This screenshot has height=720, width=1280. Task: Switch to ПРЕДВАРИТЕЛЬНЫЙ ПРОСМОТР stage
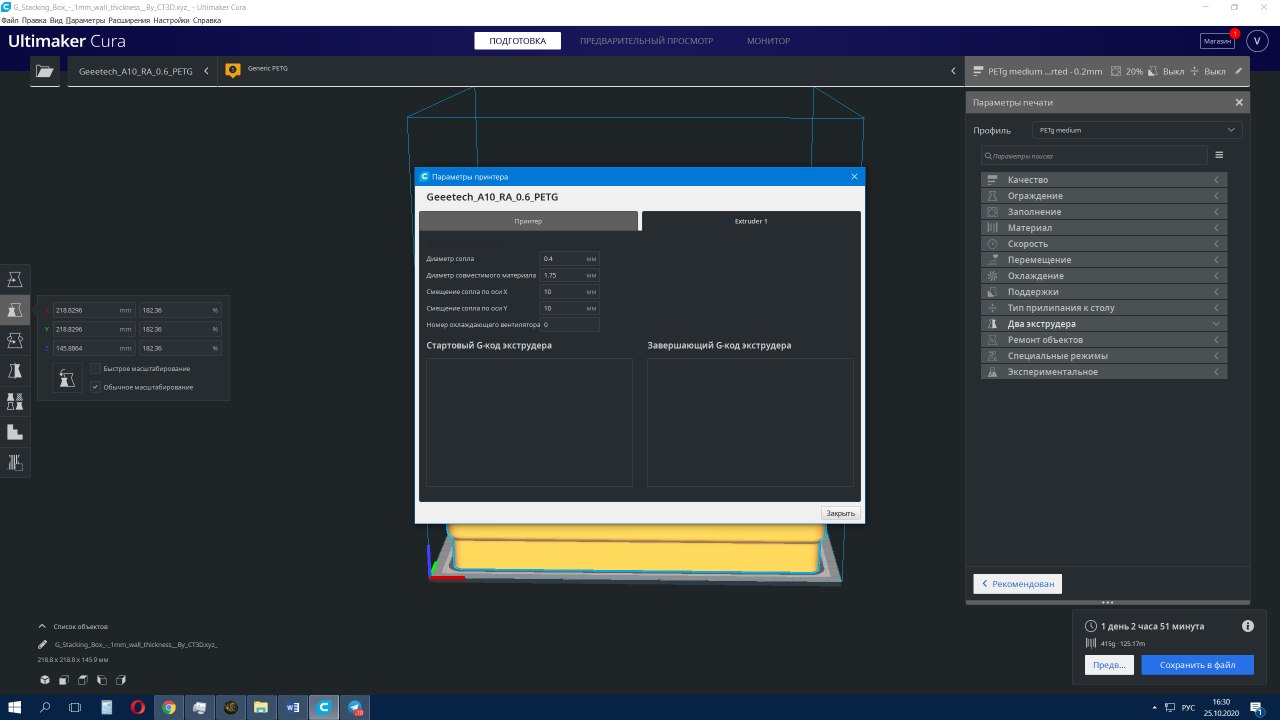[x=646, y=41]
